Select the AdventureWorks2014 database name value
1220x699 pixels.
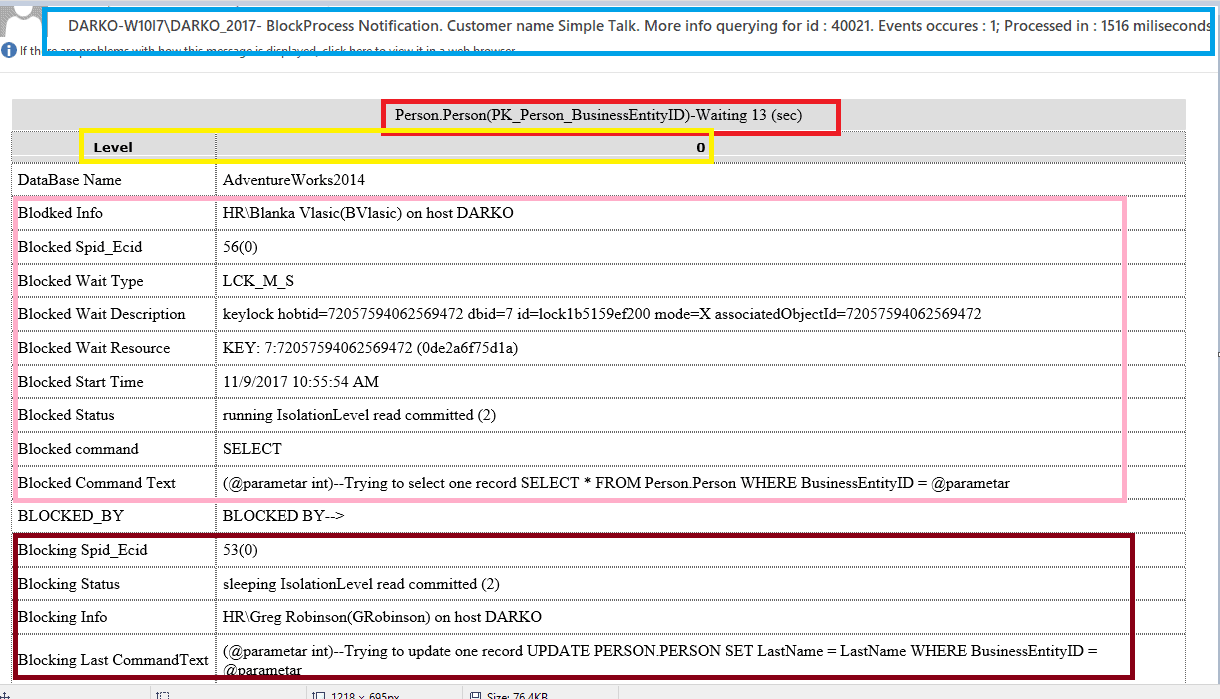point(294,180)
